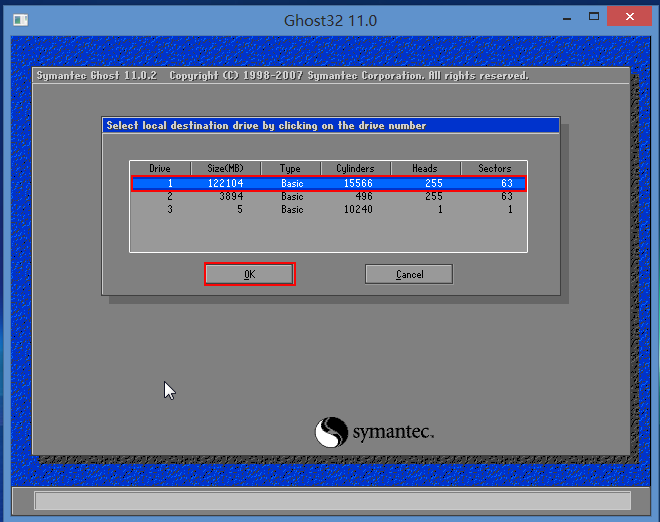Viewport: 660px width, 522px height.
Task: Maximize the Ghost32 window
Action: [x=594, y=17]
